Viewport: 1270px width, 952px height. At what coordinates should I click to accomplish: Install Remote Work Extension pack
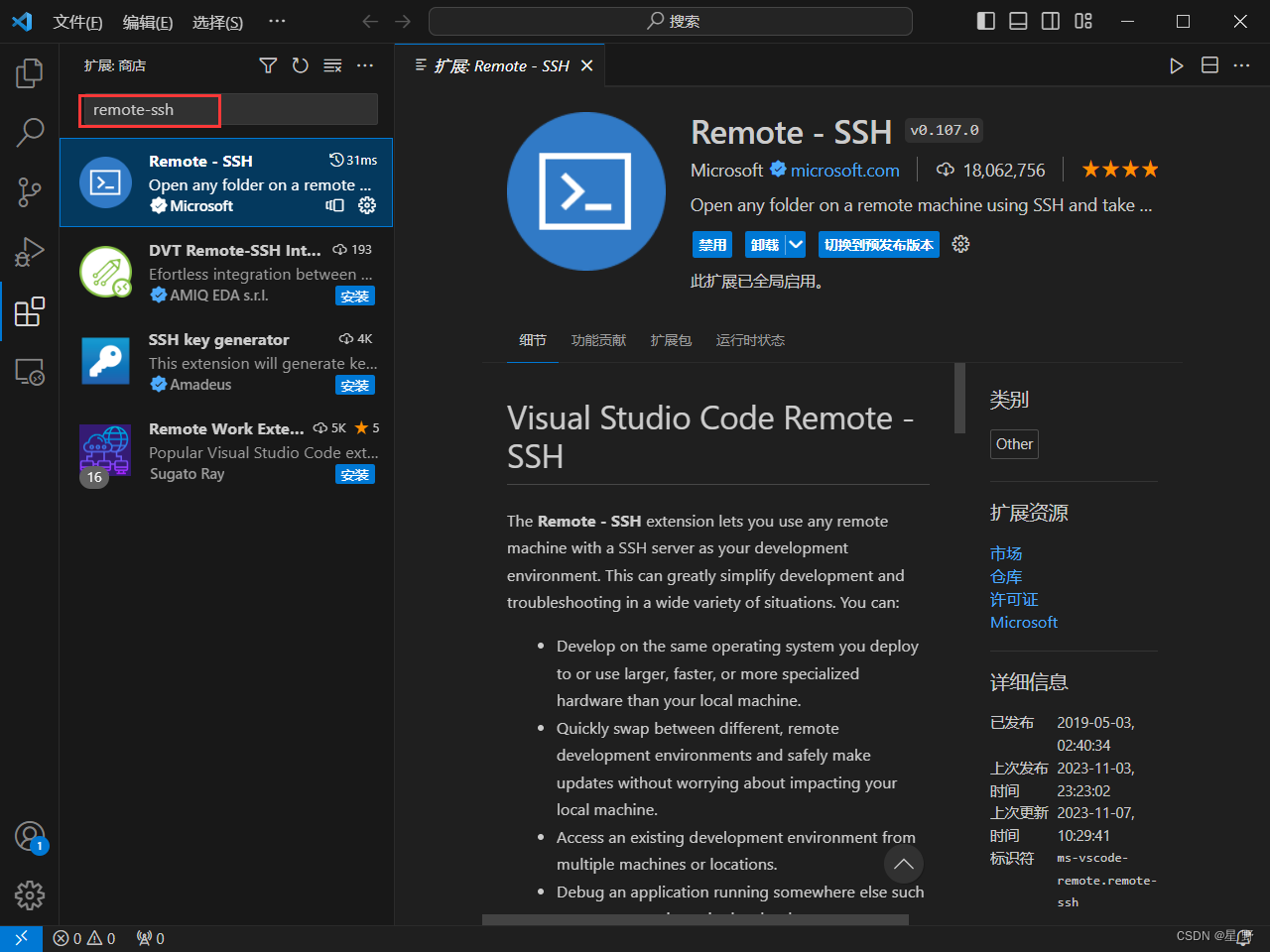[x=355, y=474]
